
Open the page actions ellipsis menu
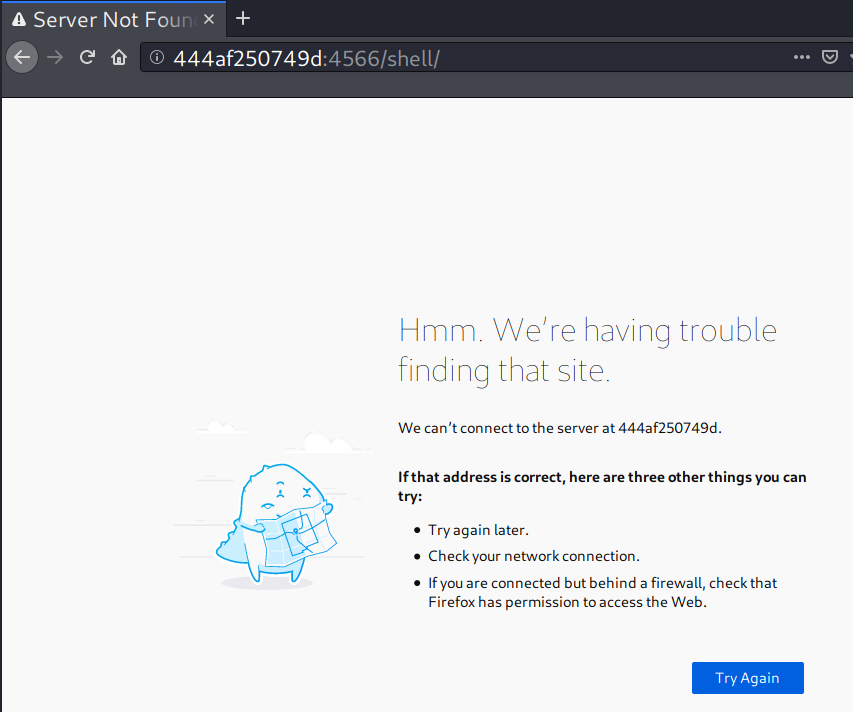point(801,58)
